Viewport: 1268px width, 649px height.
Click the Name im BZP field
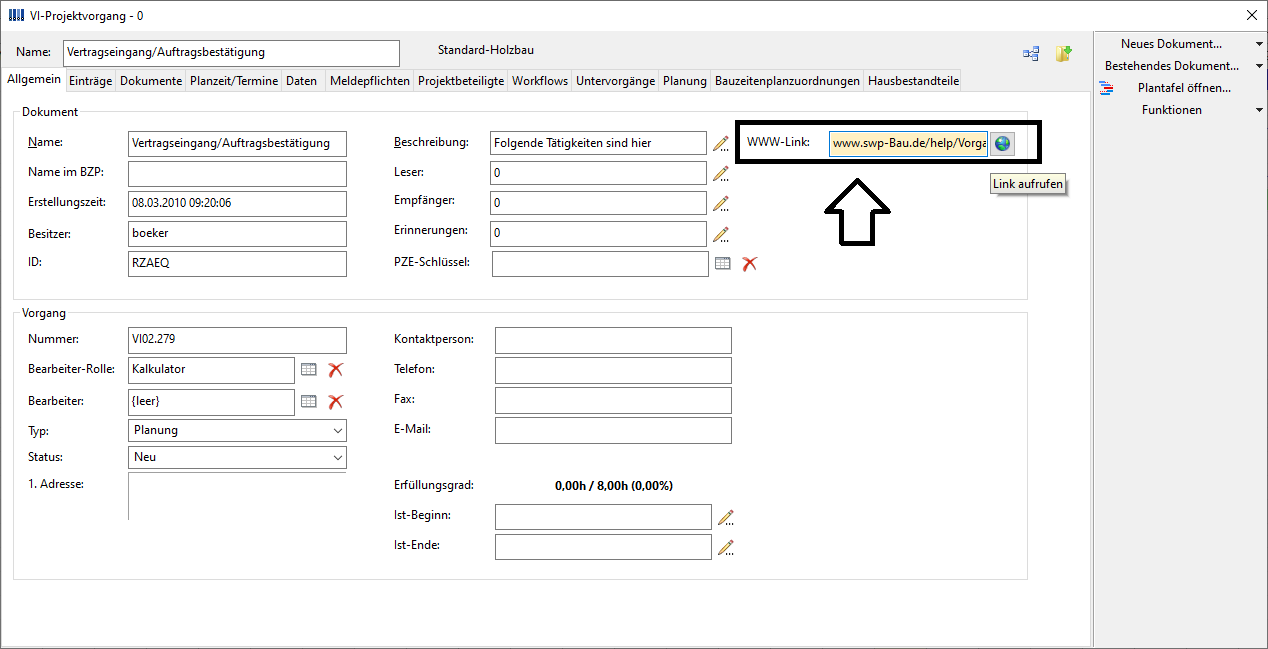tap(238, 174)
